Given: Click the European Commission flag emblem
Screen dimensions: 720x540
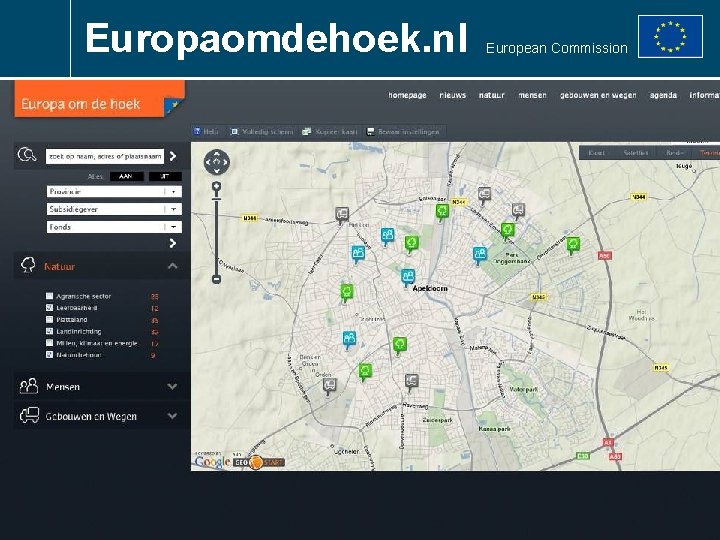Looking at the screenshot, I should pos(670,36).
